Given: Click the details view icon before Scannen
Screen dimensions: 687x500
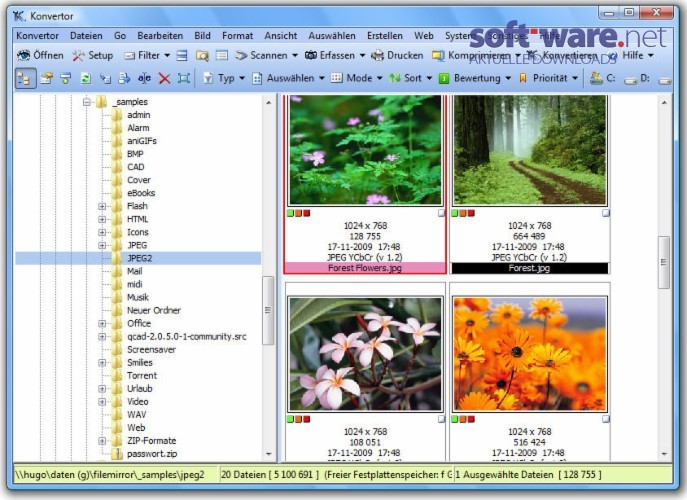Looking at the screenshot, I should click(x=222, y=56).
